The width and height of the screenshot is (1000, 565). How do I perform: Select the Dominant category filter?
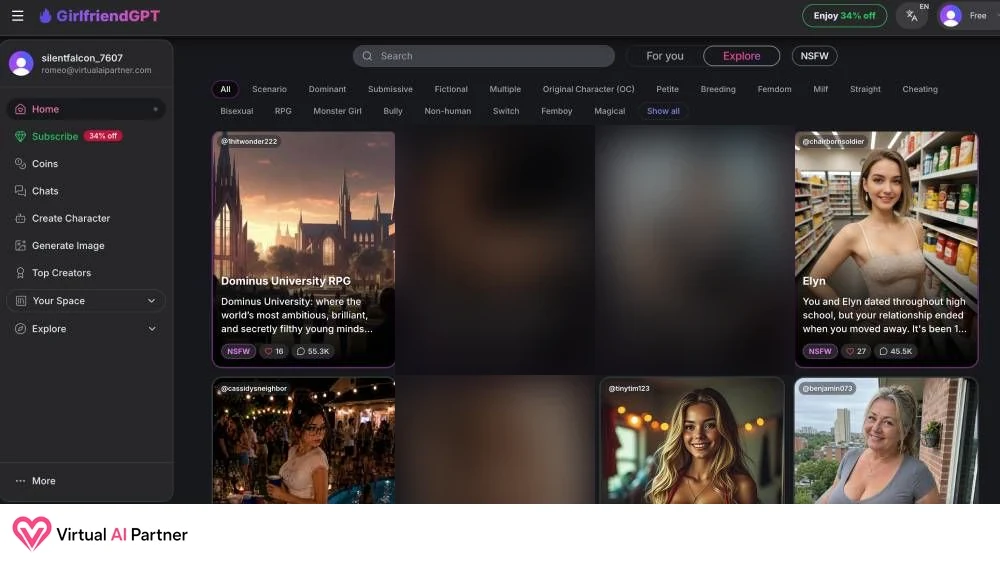[x=327, y=89]
